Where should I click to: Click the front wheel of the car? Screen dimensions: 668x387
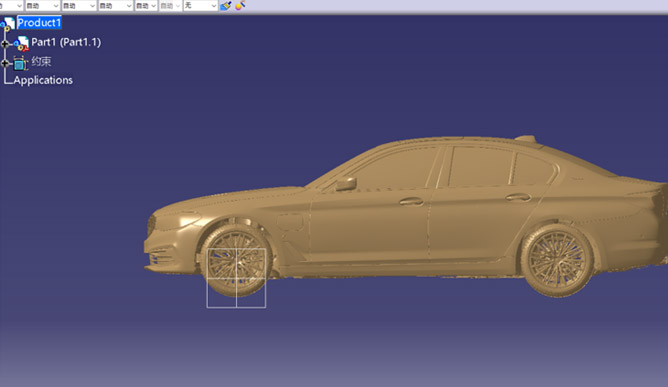coord(236,261)
